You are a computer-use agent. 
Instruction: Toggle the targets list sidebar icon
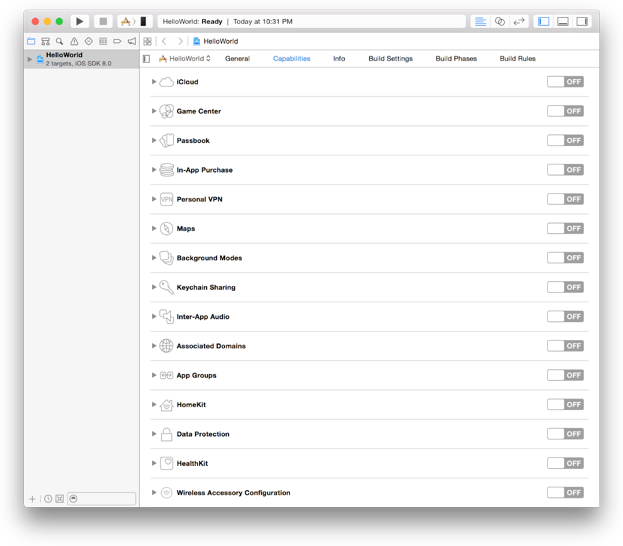(147, 59)
